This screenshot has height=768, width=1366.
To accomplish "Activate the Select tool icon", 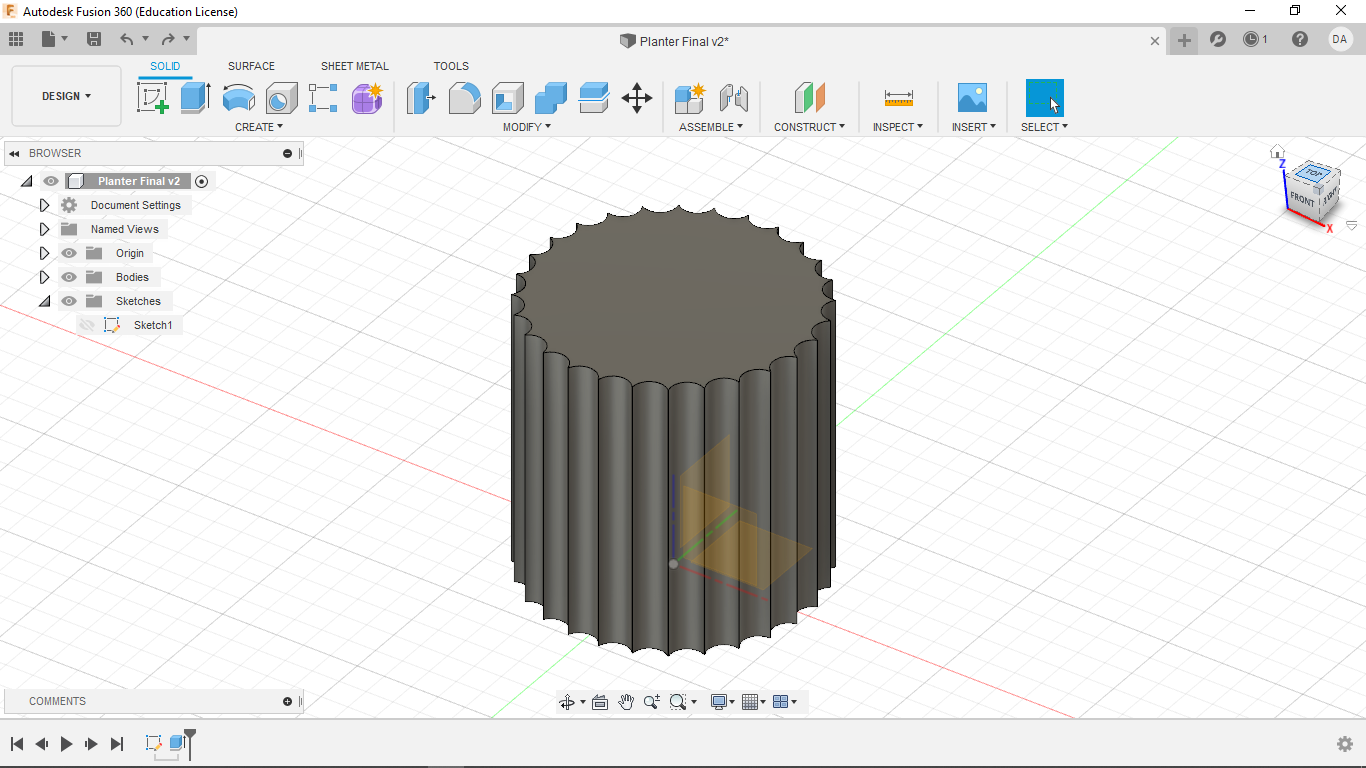I will tap(1044, 98).
